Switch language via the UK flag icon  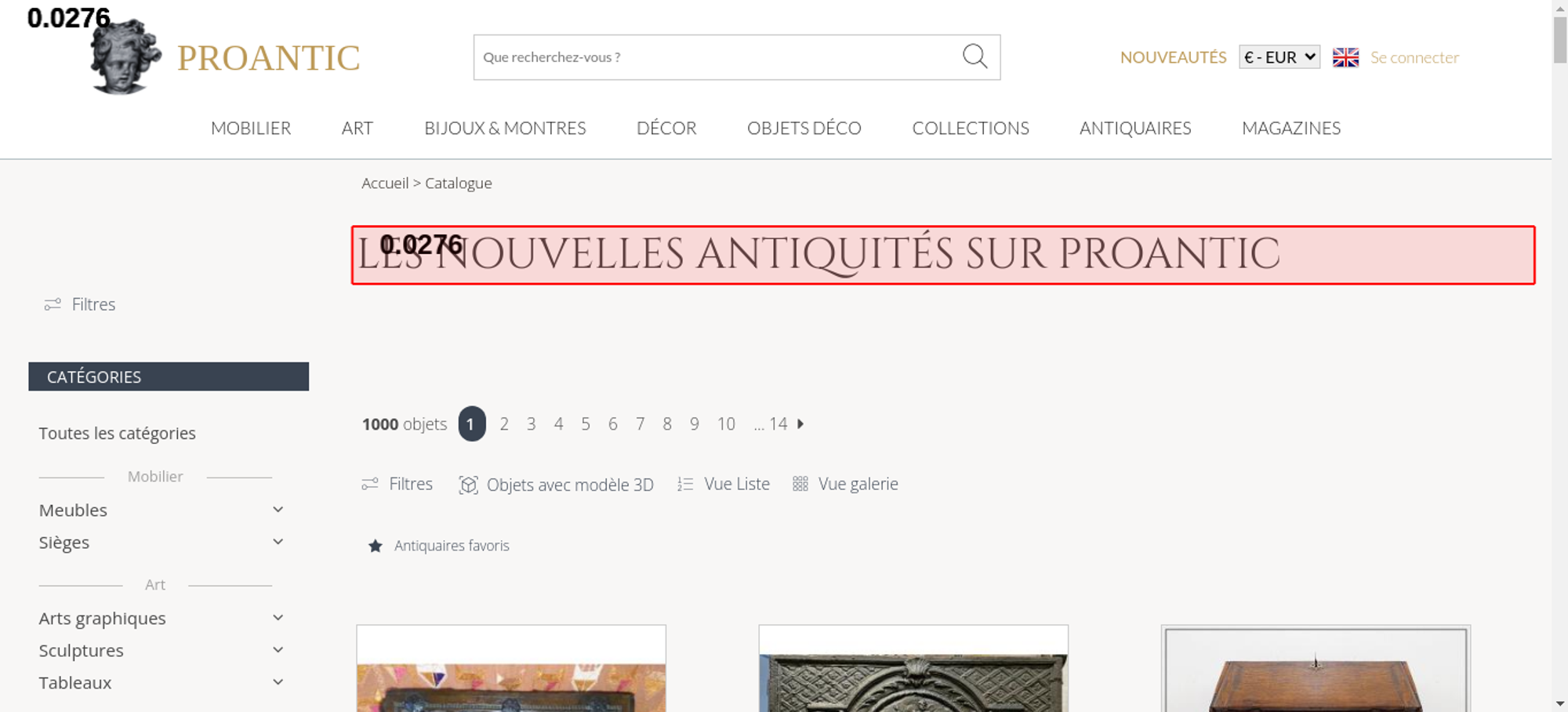click(x=1345, y=57)
